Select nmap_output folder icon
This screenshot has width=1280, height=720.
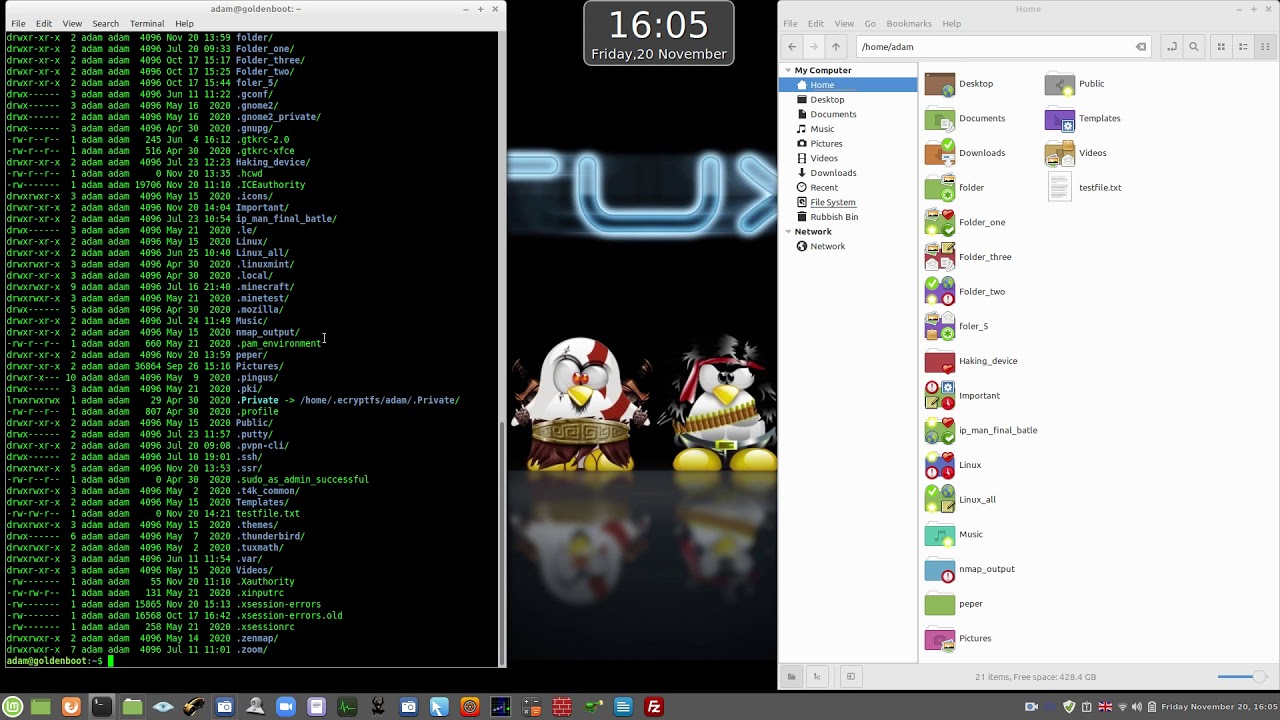[x=940, y=569]
